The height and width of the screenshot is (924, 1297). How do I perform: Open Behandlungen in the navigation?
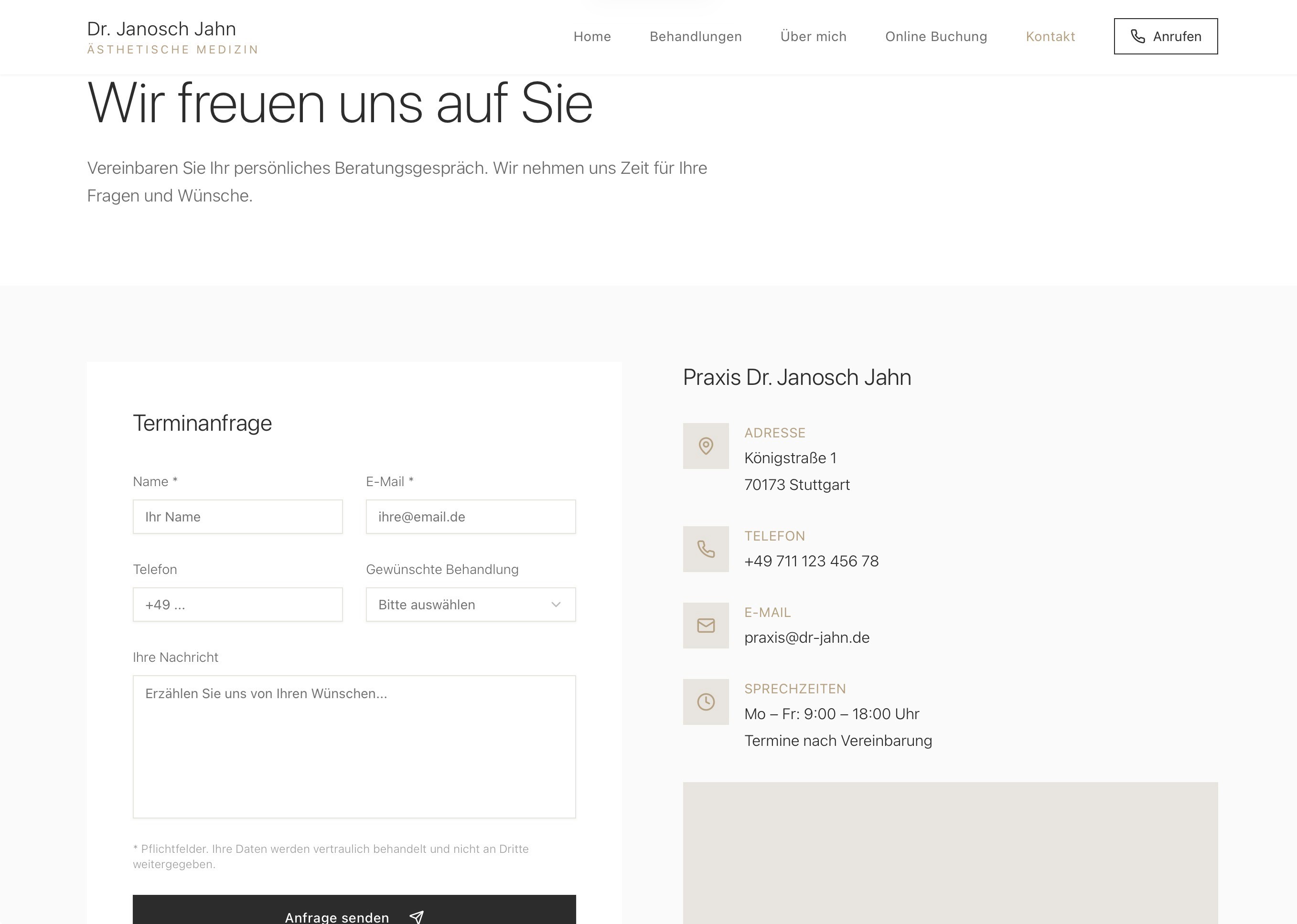pyautogui.click(x=696, y=36)
